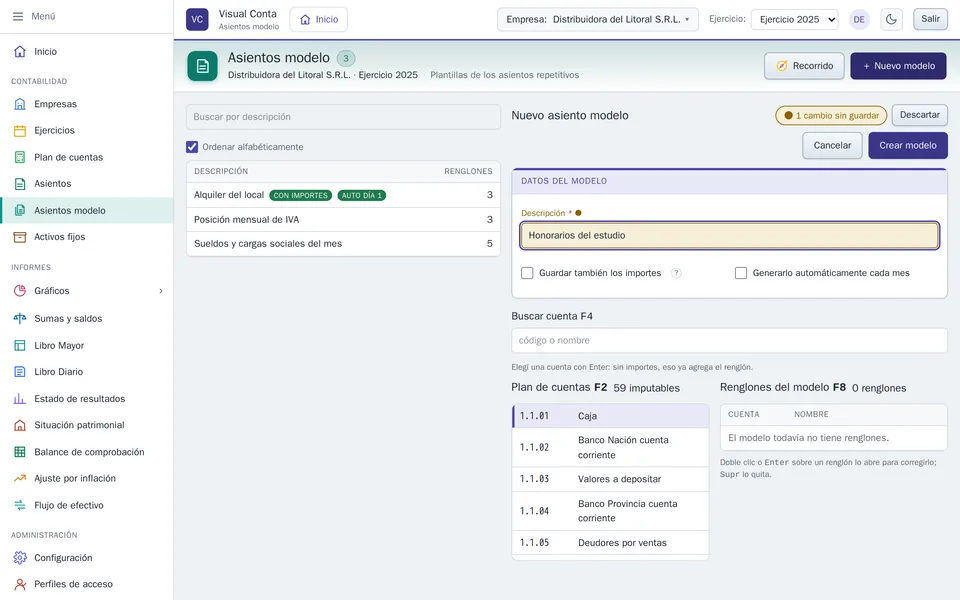Click the Nuevo modelo button
Image resolution: width=960 pixels, height=600 pixels.
(x=898, y=66)
